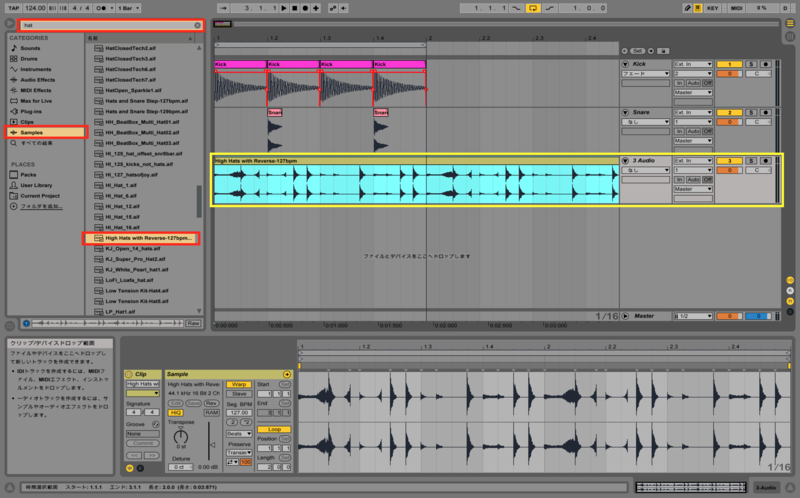800x498 pixels.
Task: Click the lock envelopes icon
Action: coord(663,51)
